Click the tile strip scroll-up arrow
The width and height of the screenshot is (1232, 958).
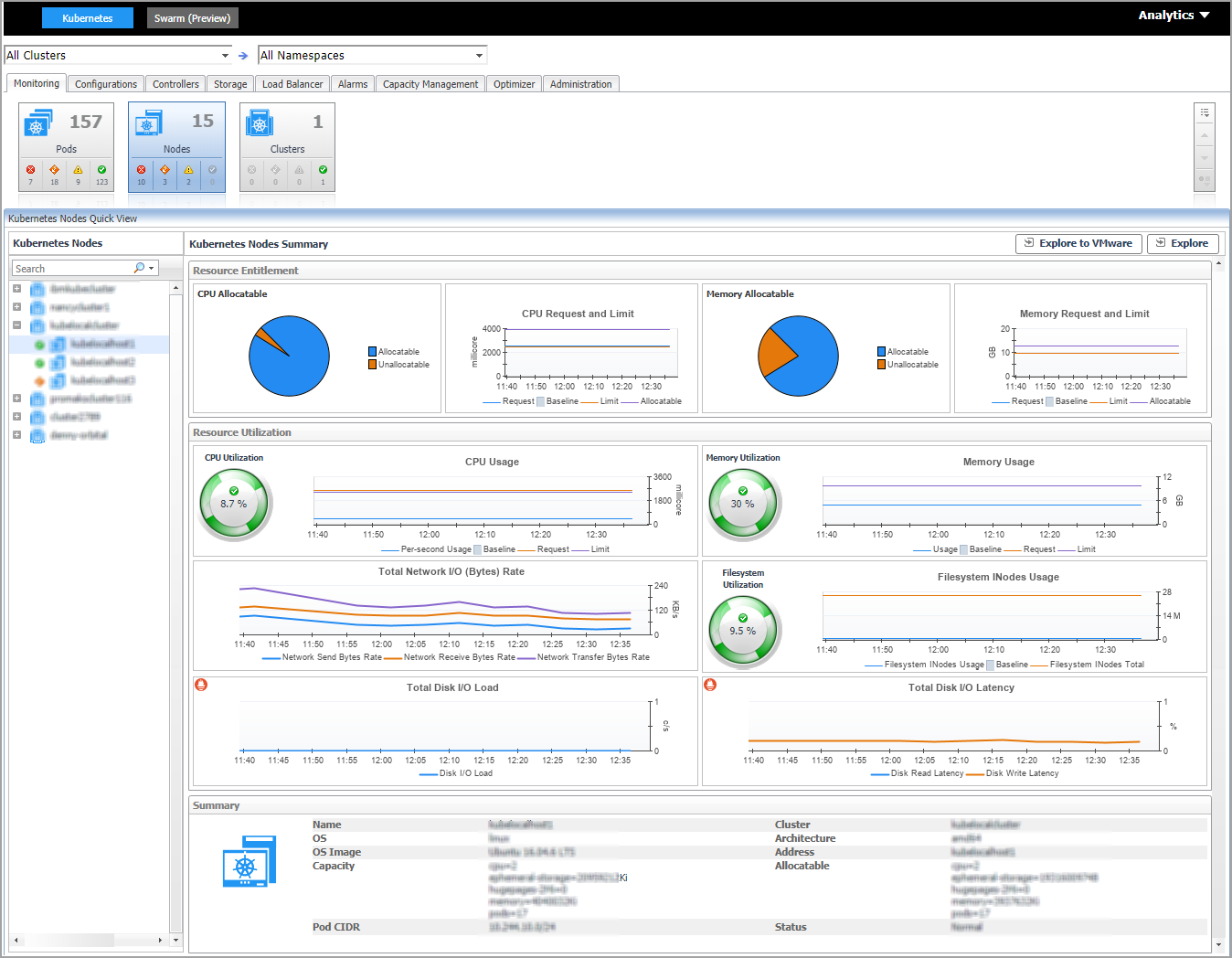click(1205, 135)
